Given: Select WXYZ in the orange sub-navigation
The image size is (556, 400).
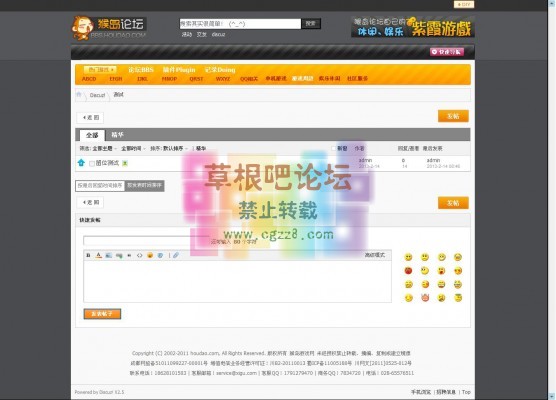Looking at the screenshot, I should (223, 79).
